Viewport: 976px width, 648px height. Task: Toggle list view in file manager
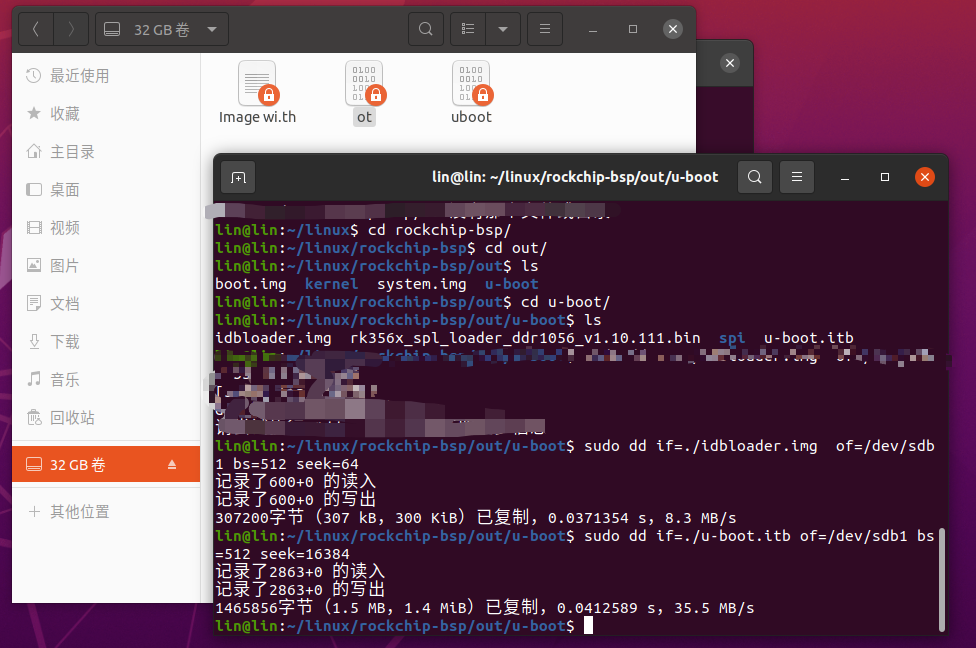pos(468,29)
